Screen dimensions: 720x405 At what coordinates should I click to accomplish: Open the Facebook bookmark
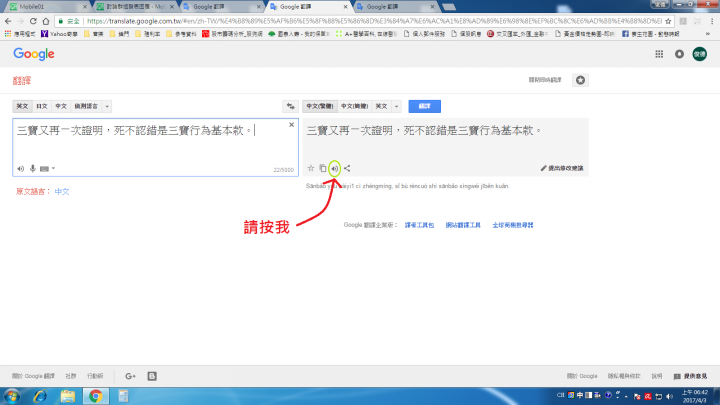click(x=651, y=34)
